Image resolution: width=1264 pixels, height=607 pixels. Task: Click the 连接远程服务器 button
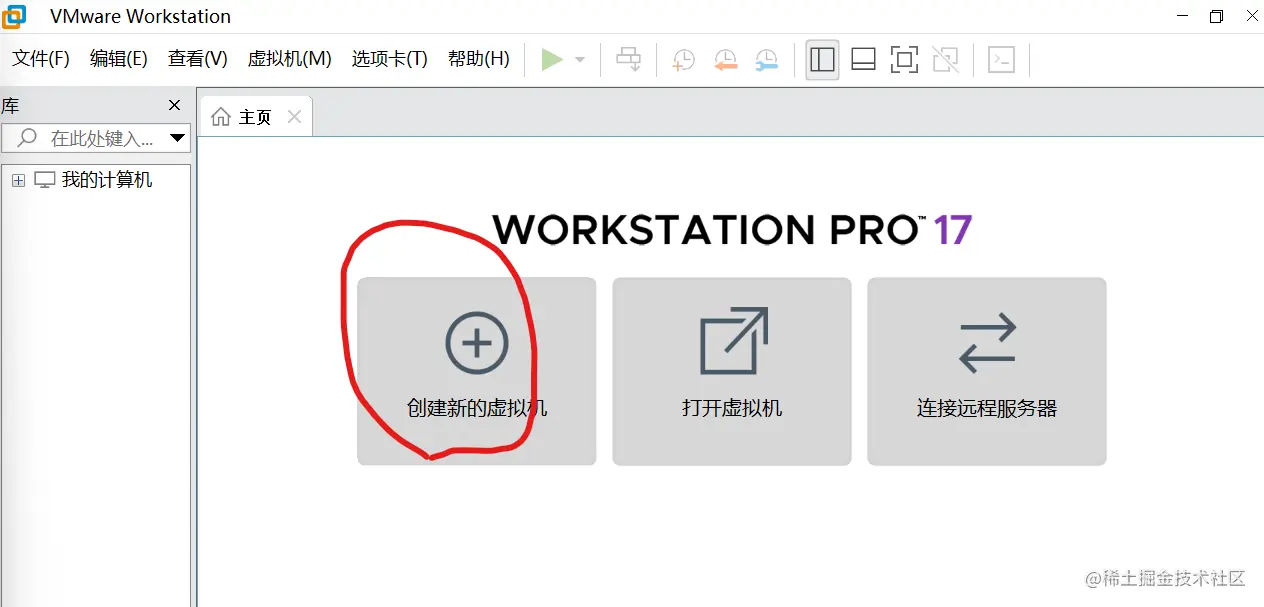coord(986,371)
